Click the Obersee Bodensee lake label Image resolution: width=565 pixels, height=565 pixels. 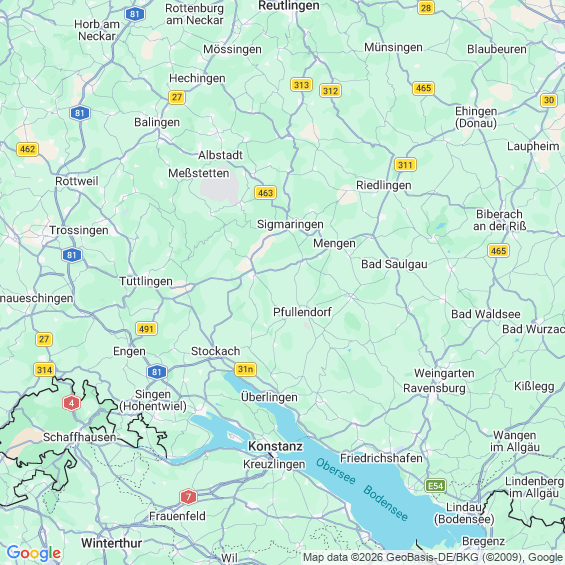(x=362, y=489)
